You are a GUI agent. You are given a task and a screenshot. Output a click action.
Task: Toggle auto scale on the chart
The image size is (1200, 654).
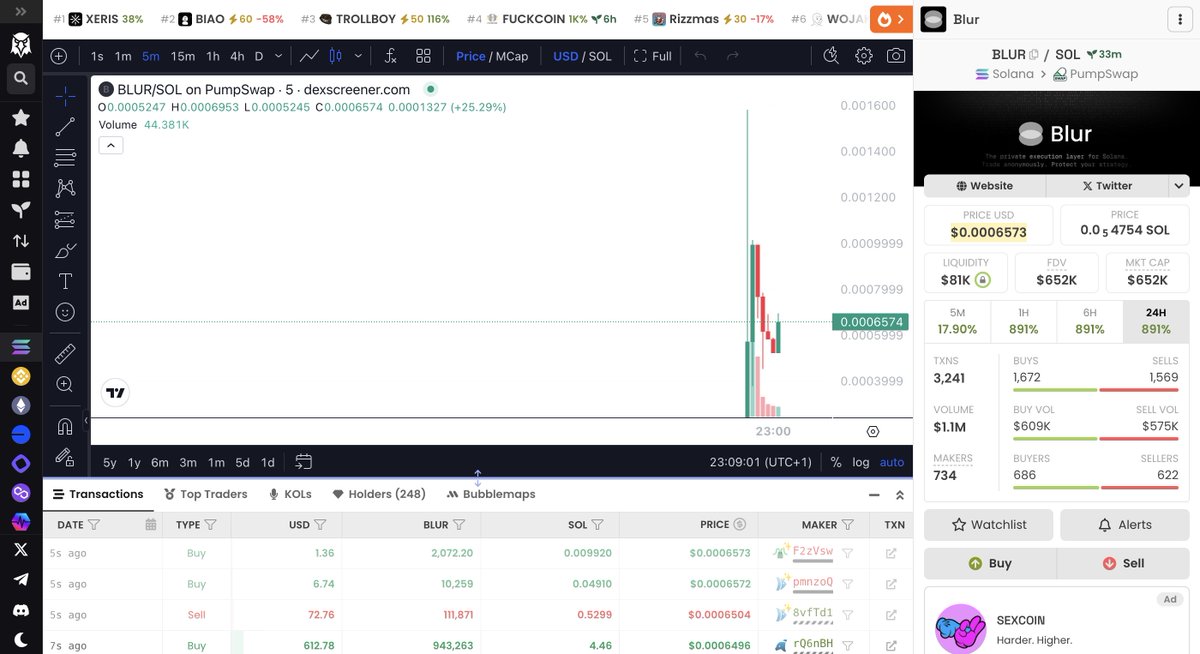click(x=892, y=462)
